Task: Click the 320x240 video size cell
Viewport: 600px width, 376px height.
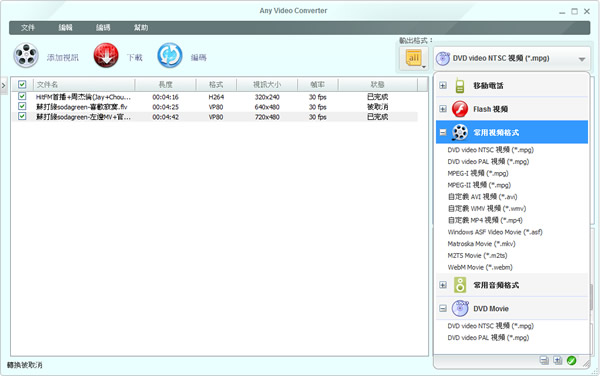Action: click(x=267, y=97)
